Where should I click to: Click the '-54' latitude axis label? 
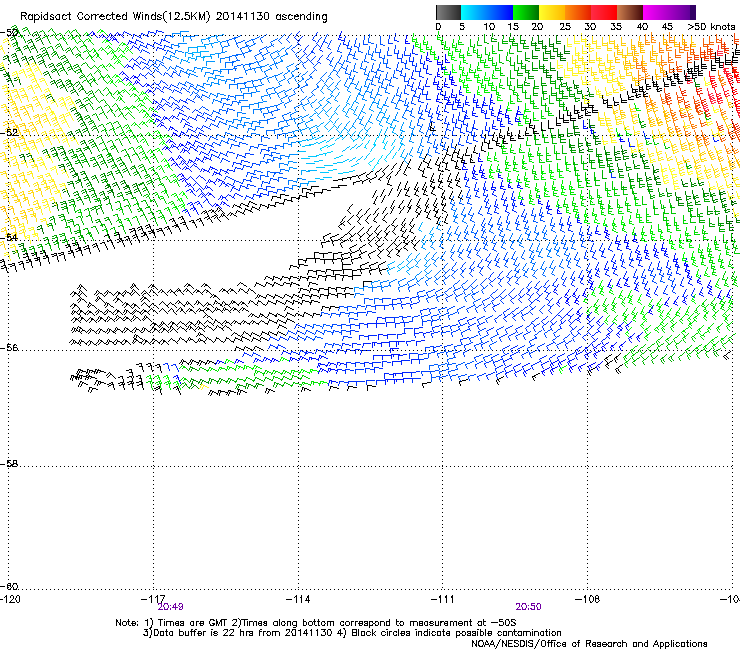[9, 237]
